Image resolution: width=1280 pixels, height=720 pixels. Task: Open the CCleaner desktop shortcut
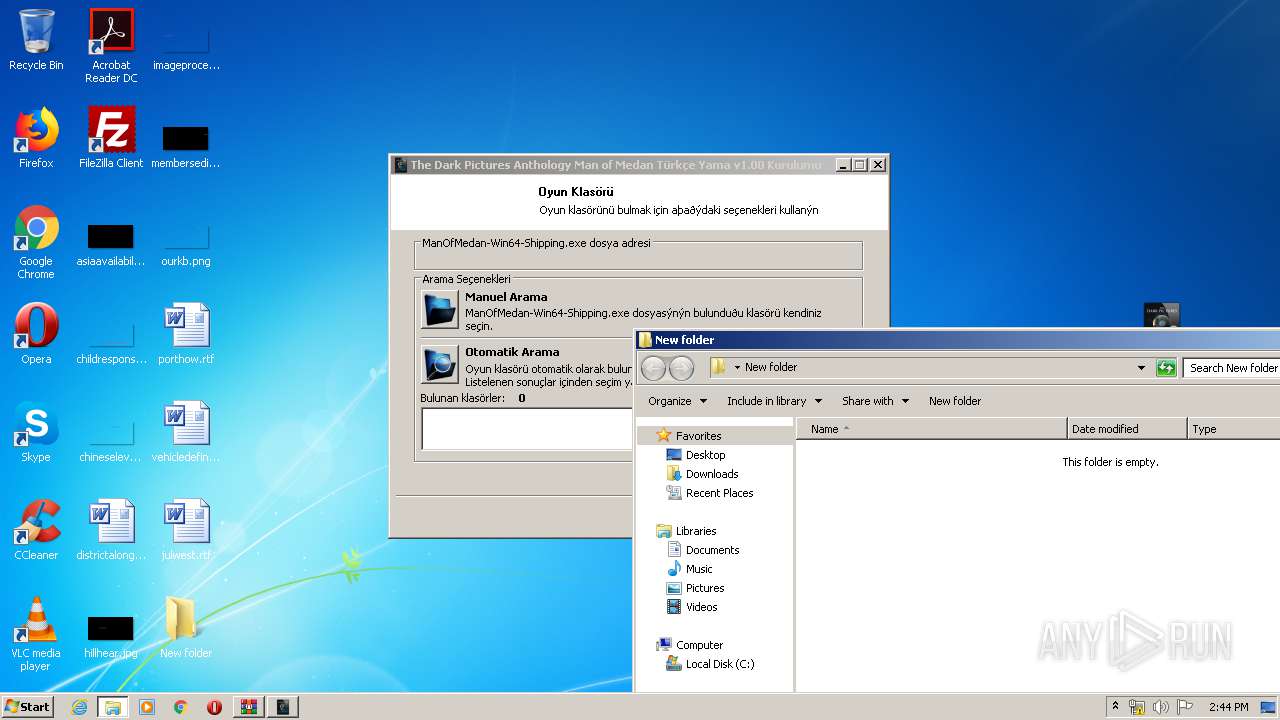[x=36, y=530]
